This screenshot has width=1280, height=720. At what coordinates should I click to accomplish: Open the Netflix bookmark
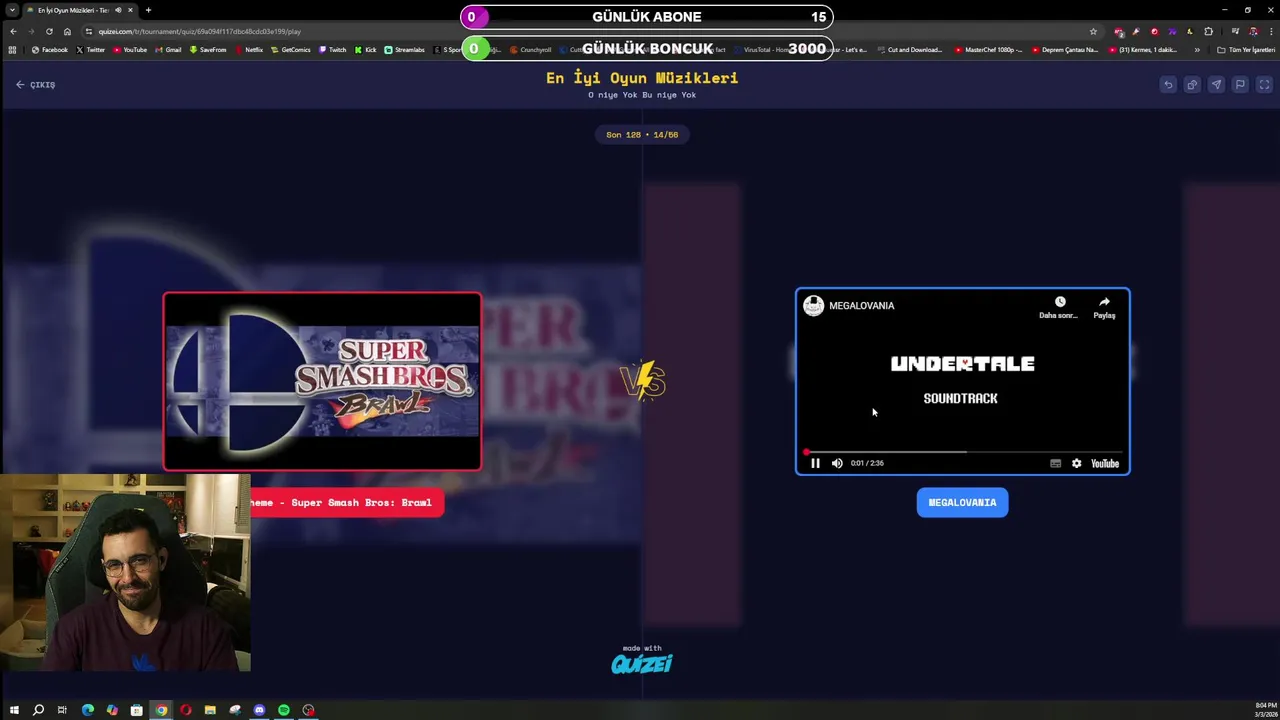click(249, 49)
